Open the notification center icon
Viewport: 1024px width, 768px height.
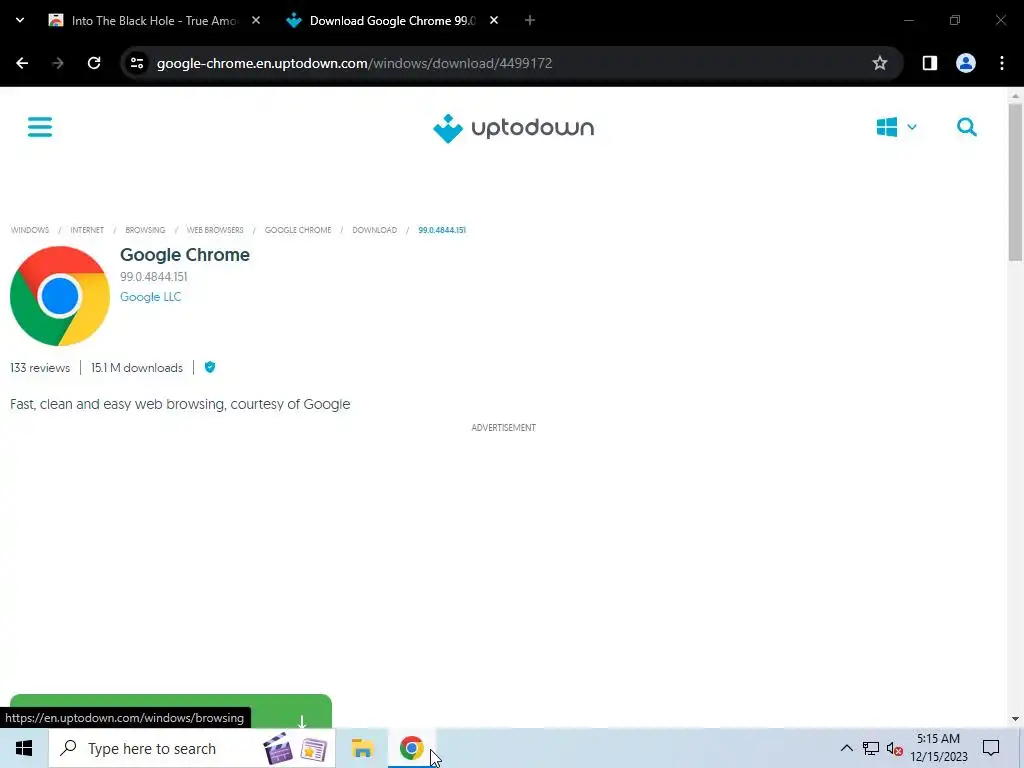pos(991,748)
